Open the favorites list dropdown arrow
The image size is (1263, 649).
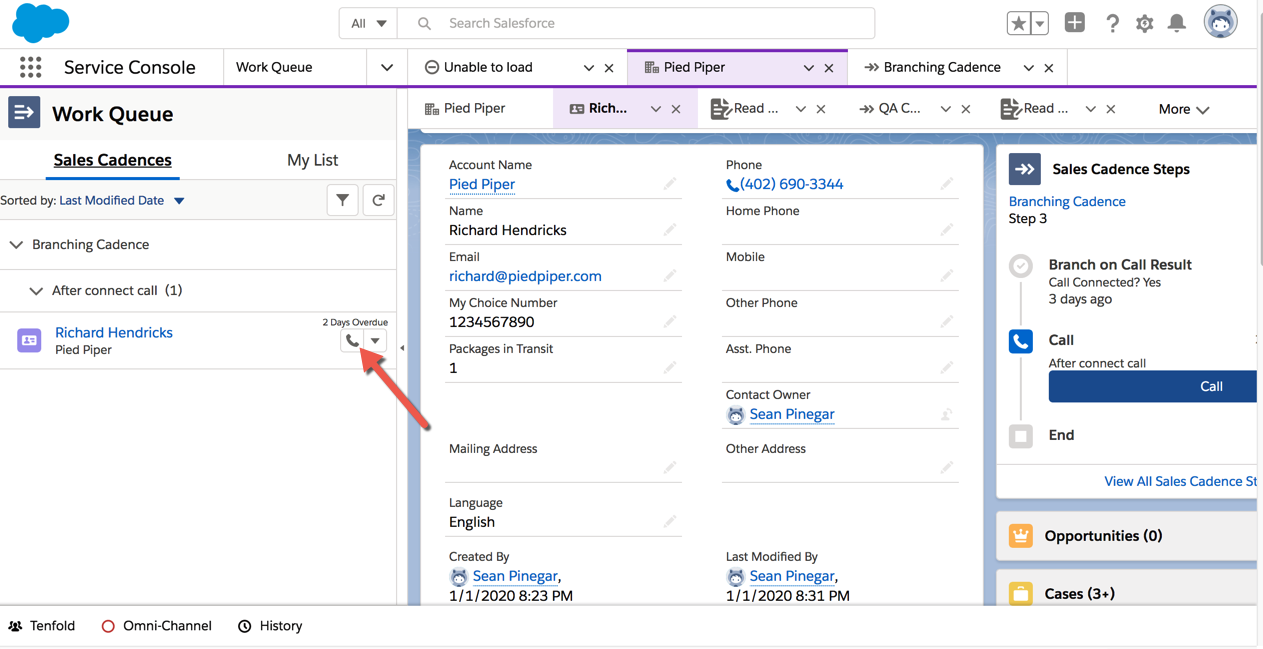(1040, 23)
